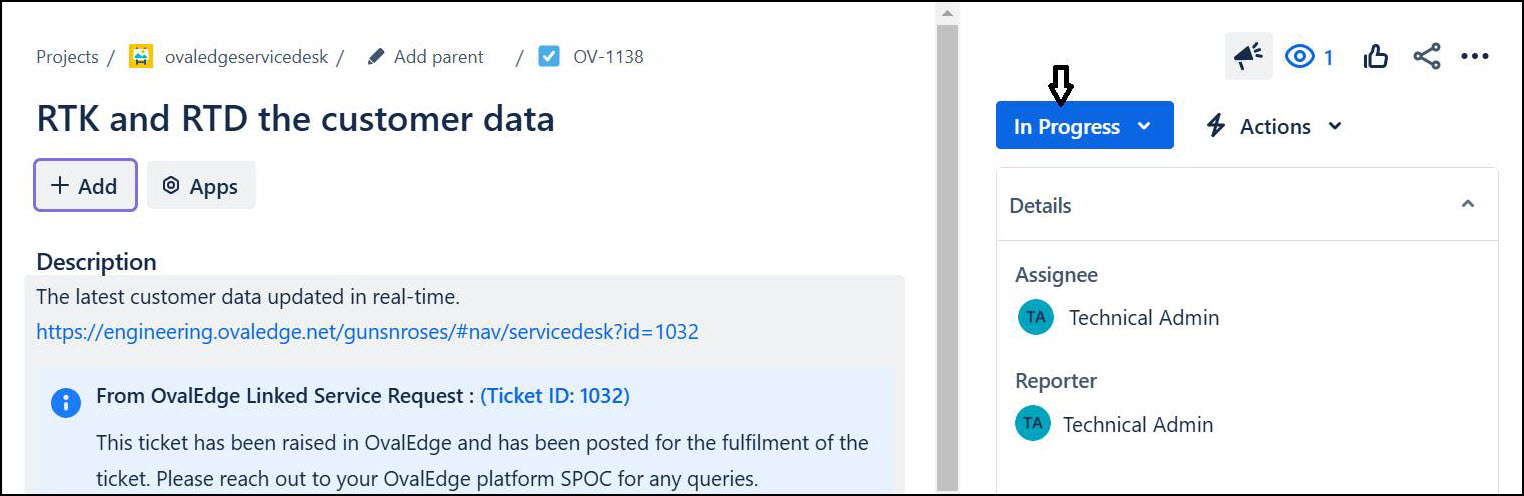Toggle the watch eye icon
1524x496 pixels.
click(x=1300, y=57)
